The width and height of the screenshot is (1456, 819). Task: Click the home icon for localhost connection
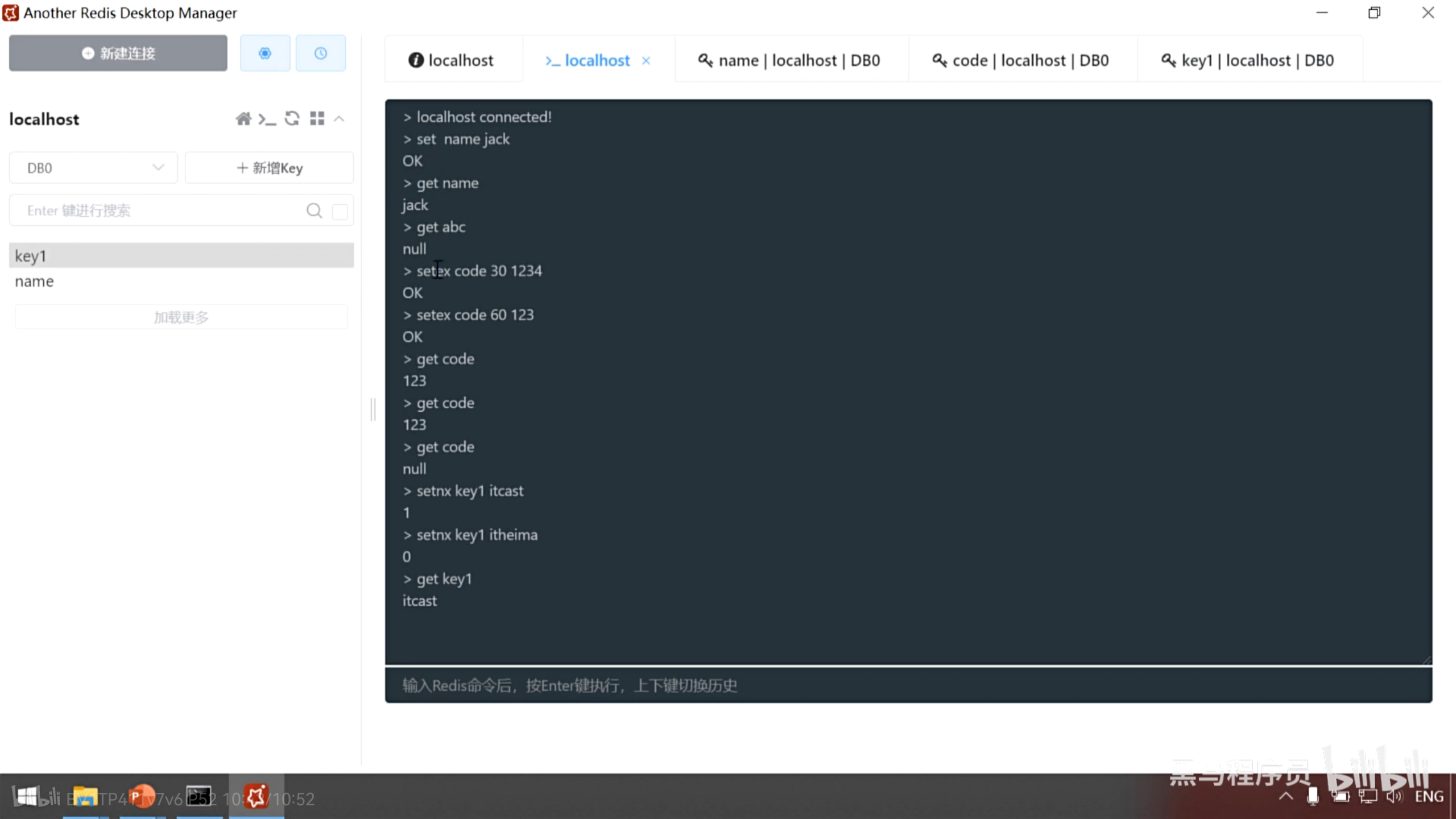click(243, 119)
